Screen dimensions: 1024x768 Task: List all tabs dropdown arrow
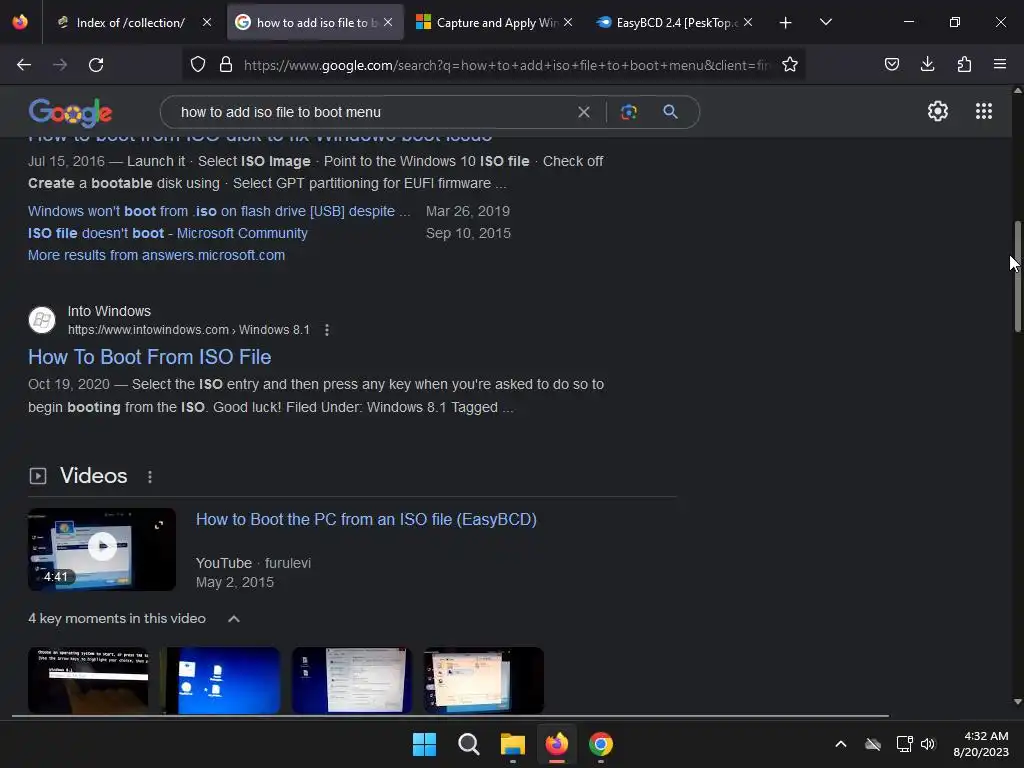coord(825,22)
